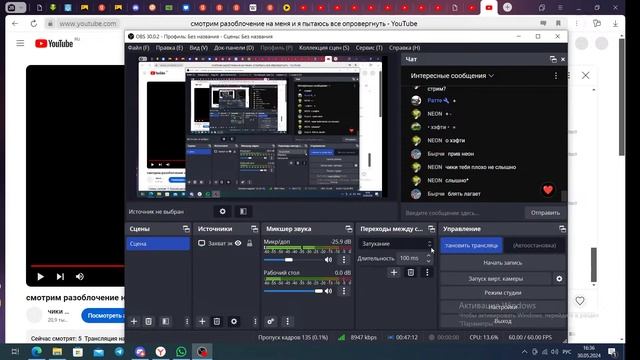Add a new source with plus icon
The width and height of the screenshot is (640, 360).
(x=202, y=322)
